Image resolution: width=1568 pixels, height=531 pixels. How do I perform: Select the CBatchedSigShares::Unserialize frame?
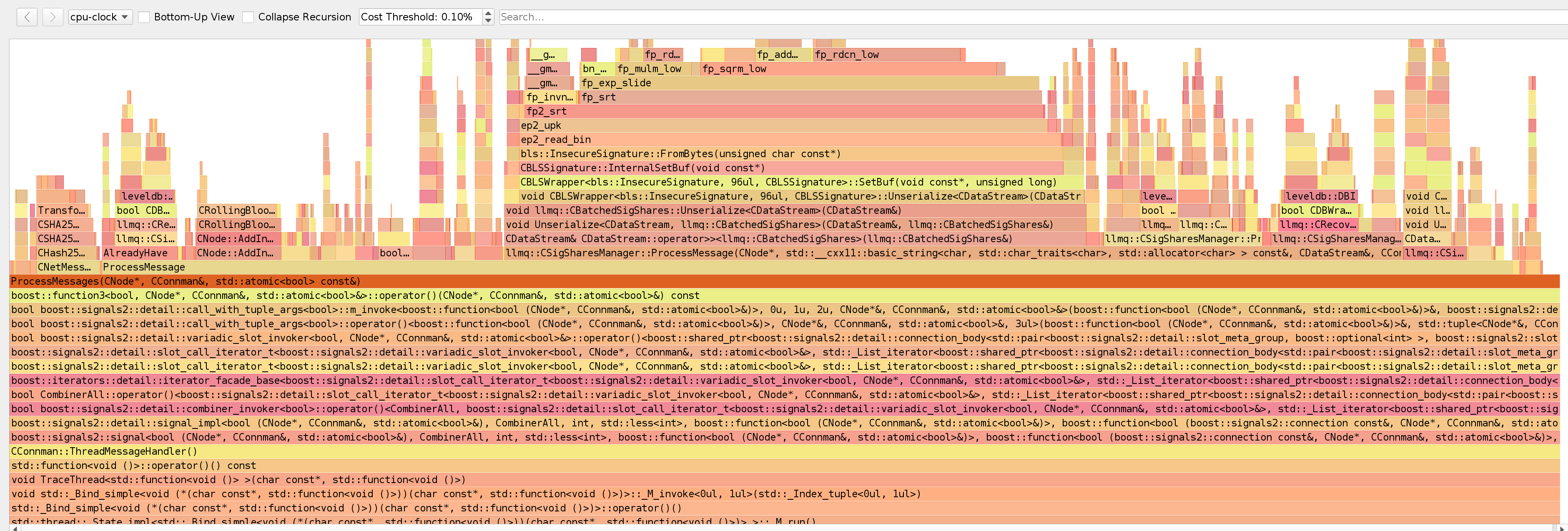click(x=795, y=210)
